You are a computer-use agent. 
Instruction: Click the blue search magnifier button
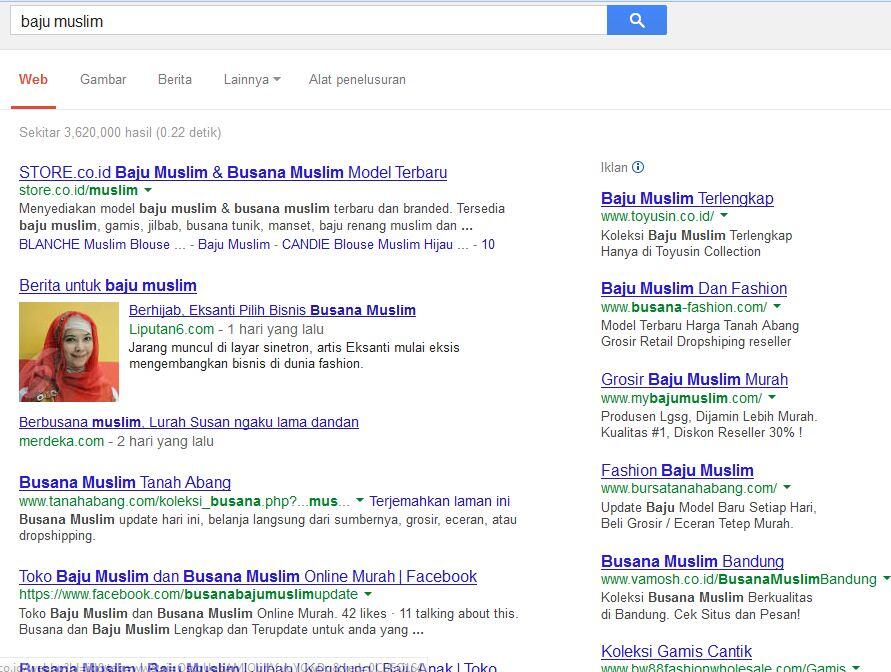[x=636, y=20]
